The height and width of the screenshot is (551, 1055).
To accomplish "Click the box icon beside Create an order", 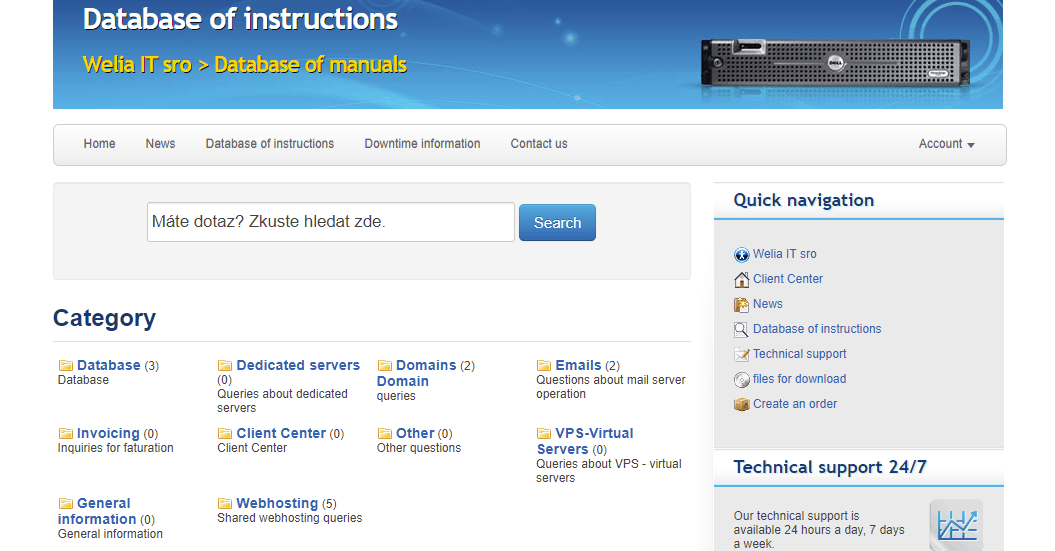I will pos(741,404).
